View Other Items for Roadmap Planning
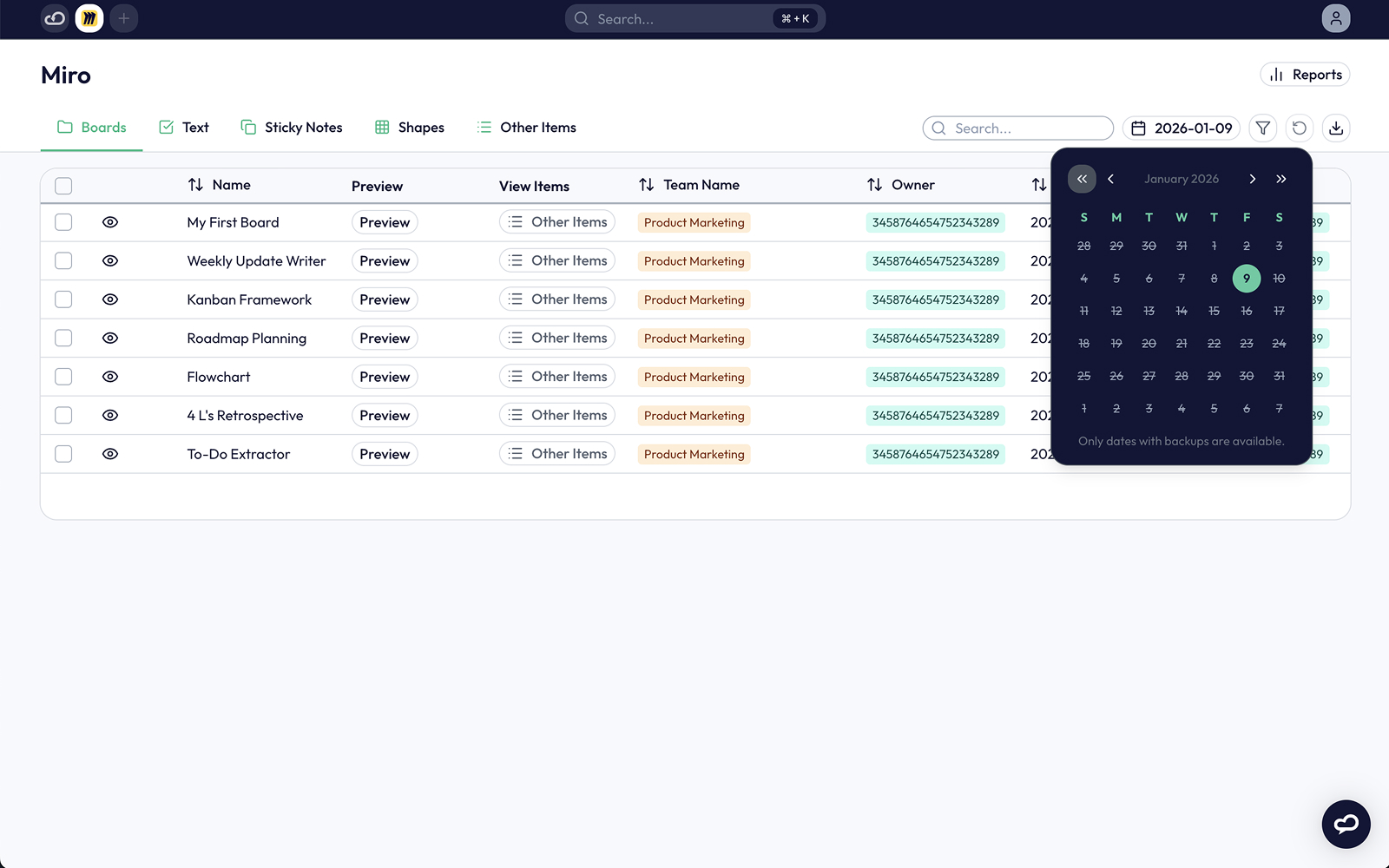Viewport: 1389px width, 868px height. (x=557, y=338)
